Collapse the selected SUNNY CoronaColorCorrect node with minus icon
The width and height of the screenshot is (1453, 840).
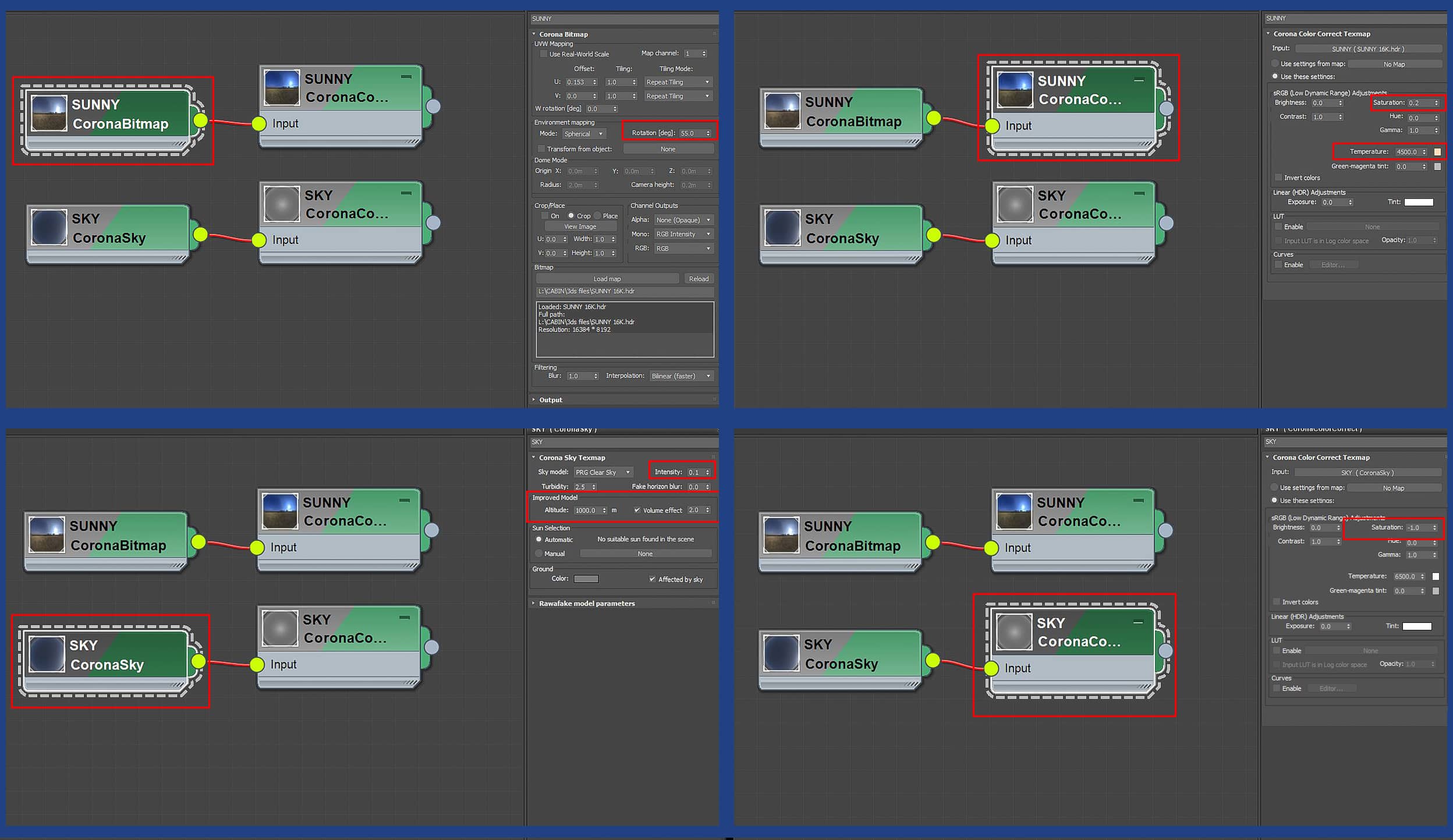[x=1139, y=80]
